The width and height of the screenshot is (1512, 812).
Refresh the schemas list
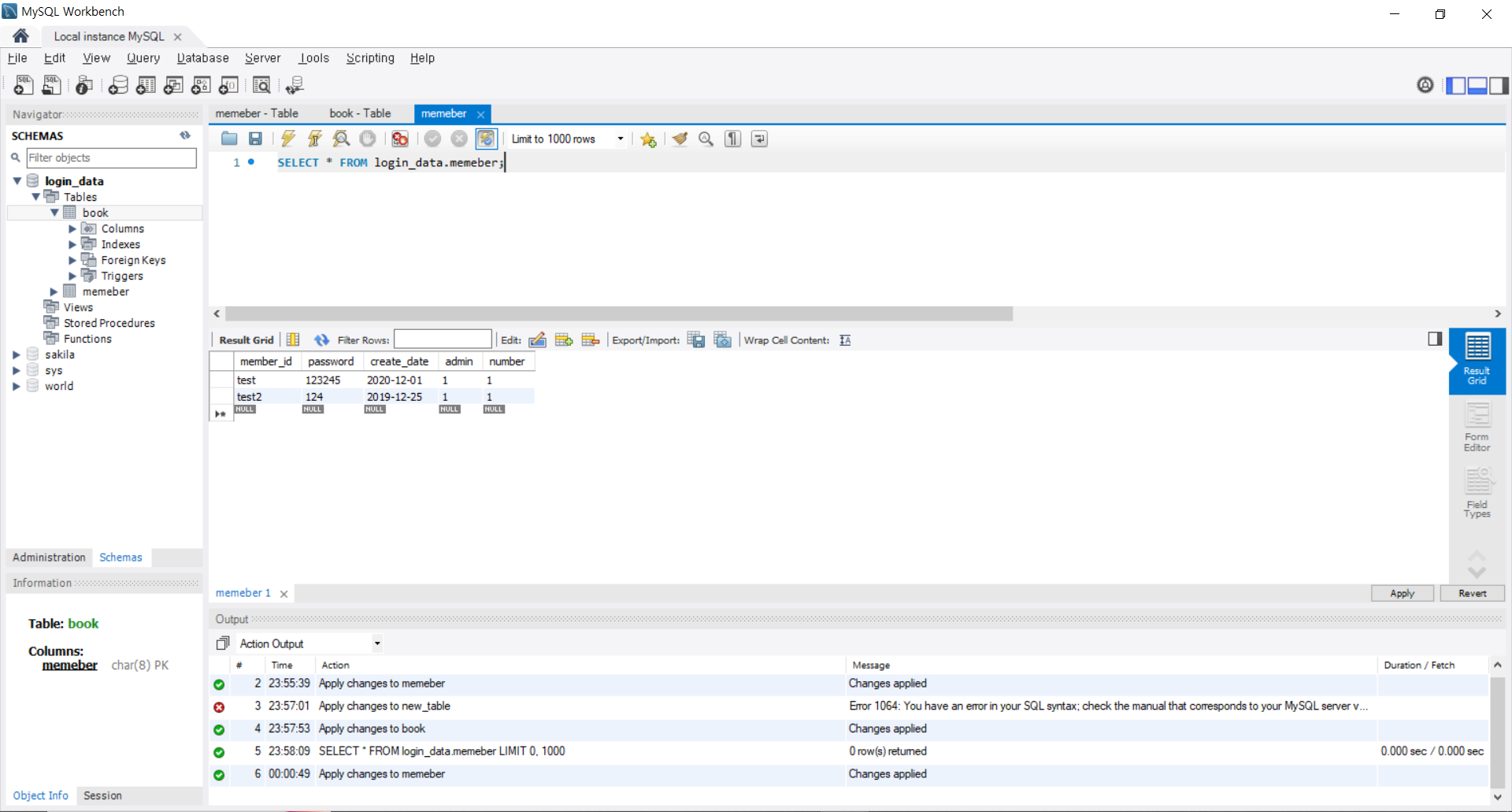[185, 135]
